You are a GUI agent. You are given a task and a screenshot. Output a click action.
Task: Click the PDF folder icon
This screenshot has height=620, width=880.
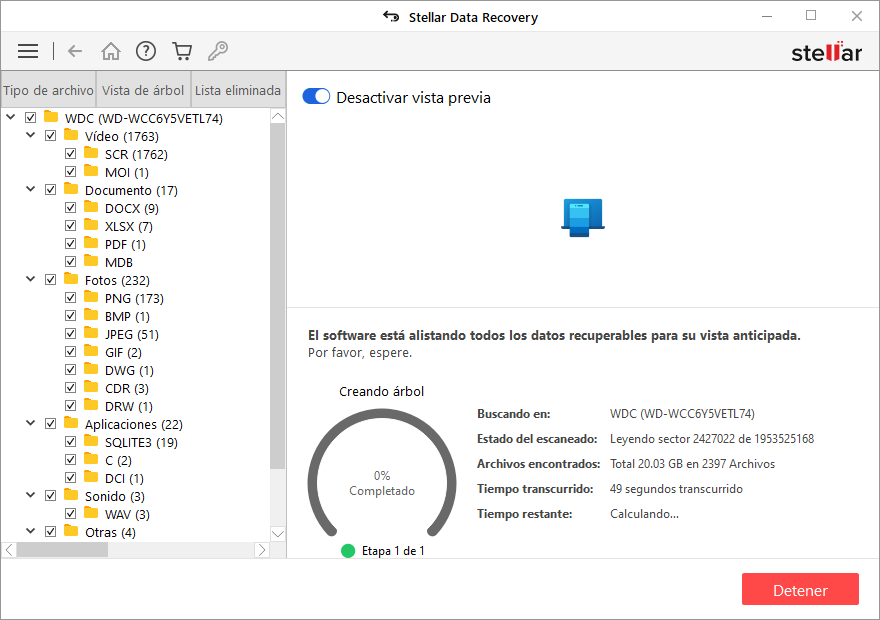click(x=91, y=243)
